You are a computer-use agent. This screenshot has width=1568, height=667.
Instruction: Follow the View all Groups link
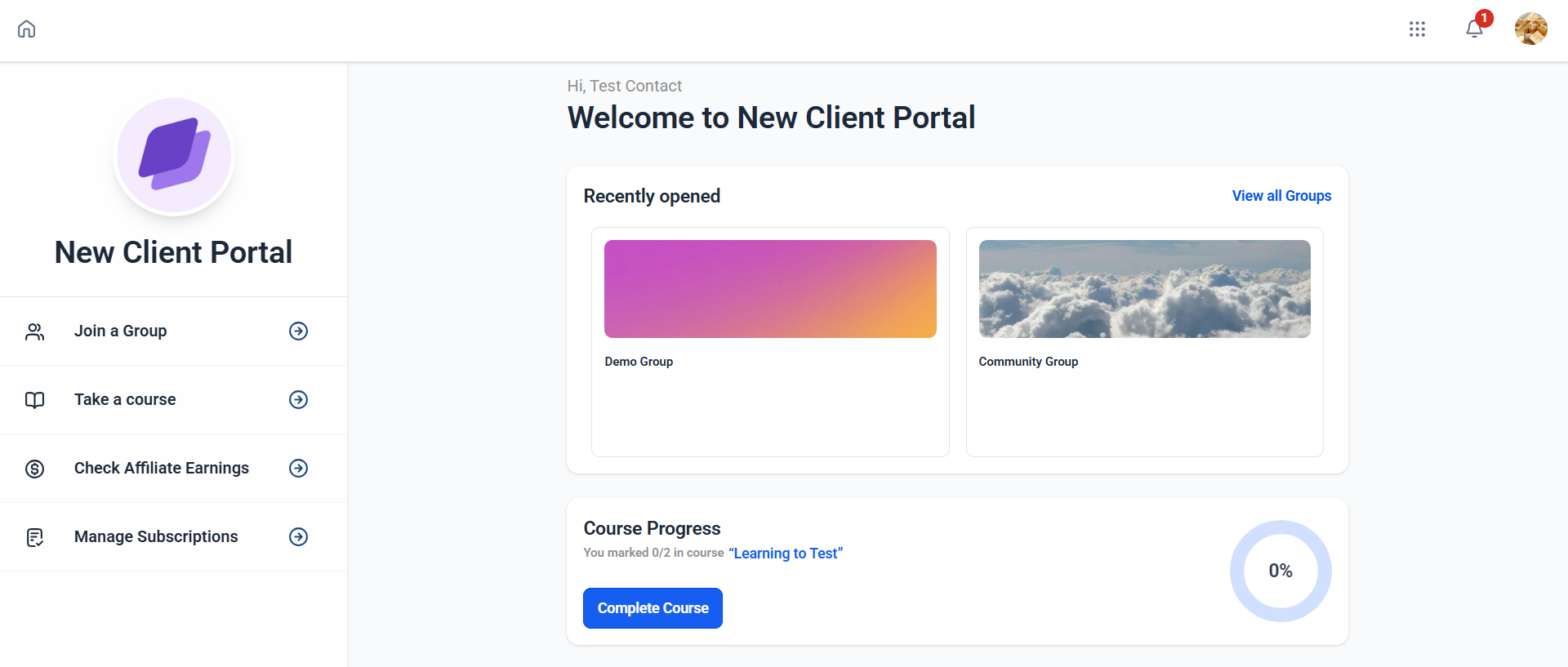(x=1281, y=196)
